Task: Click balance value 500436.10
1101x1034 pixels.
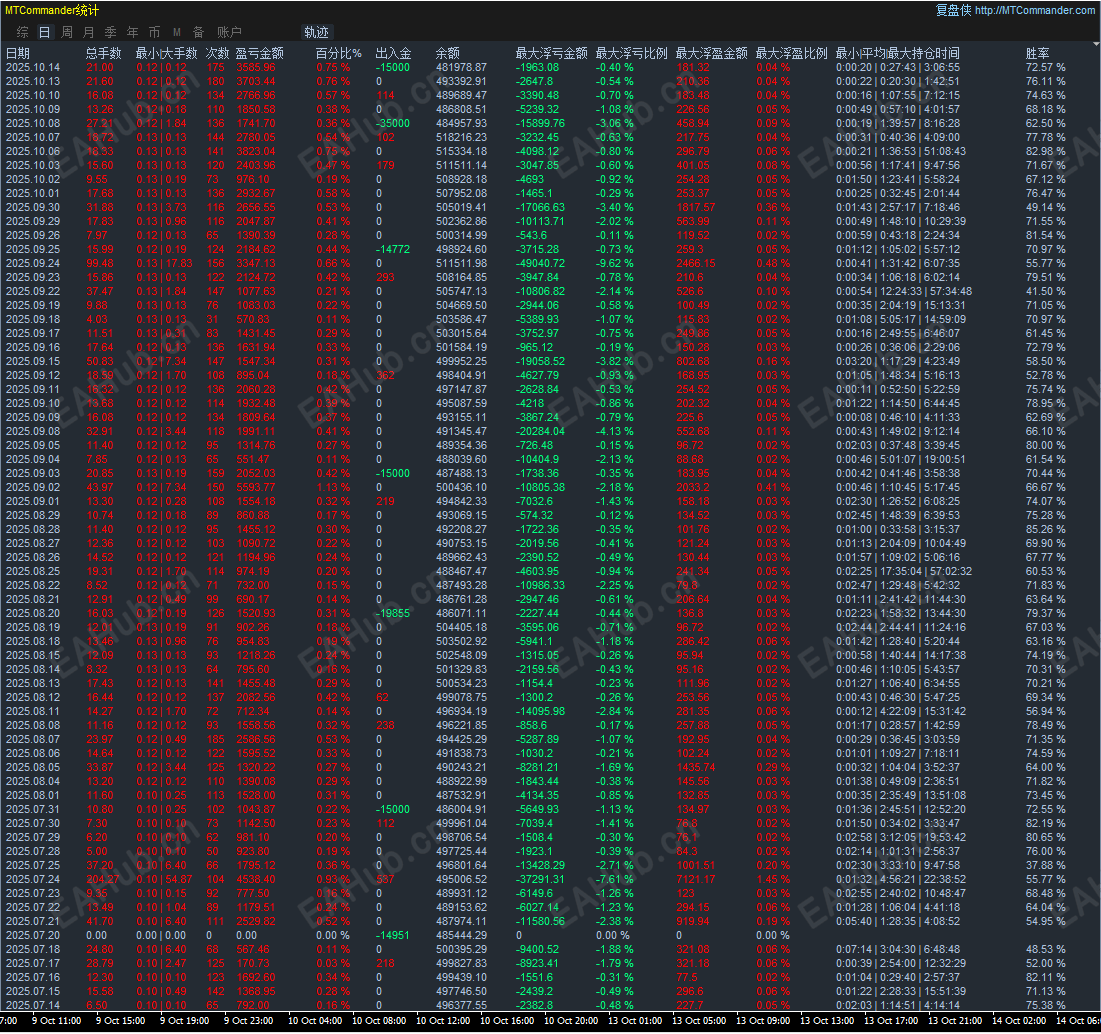Action: tap(461, 487)
